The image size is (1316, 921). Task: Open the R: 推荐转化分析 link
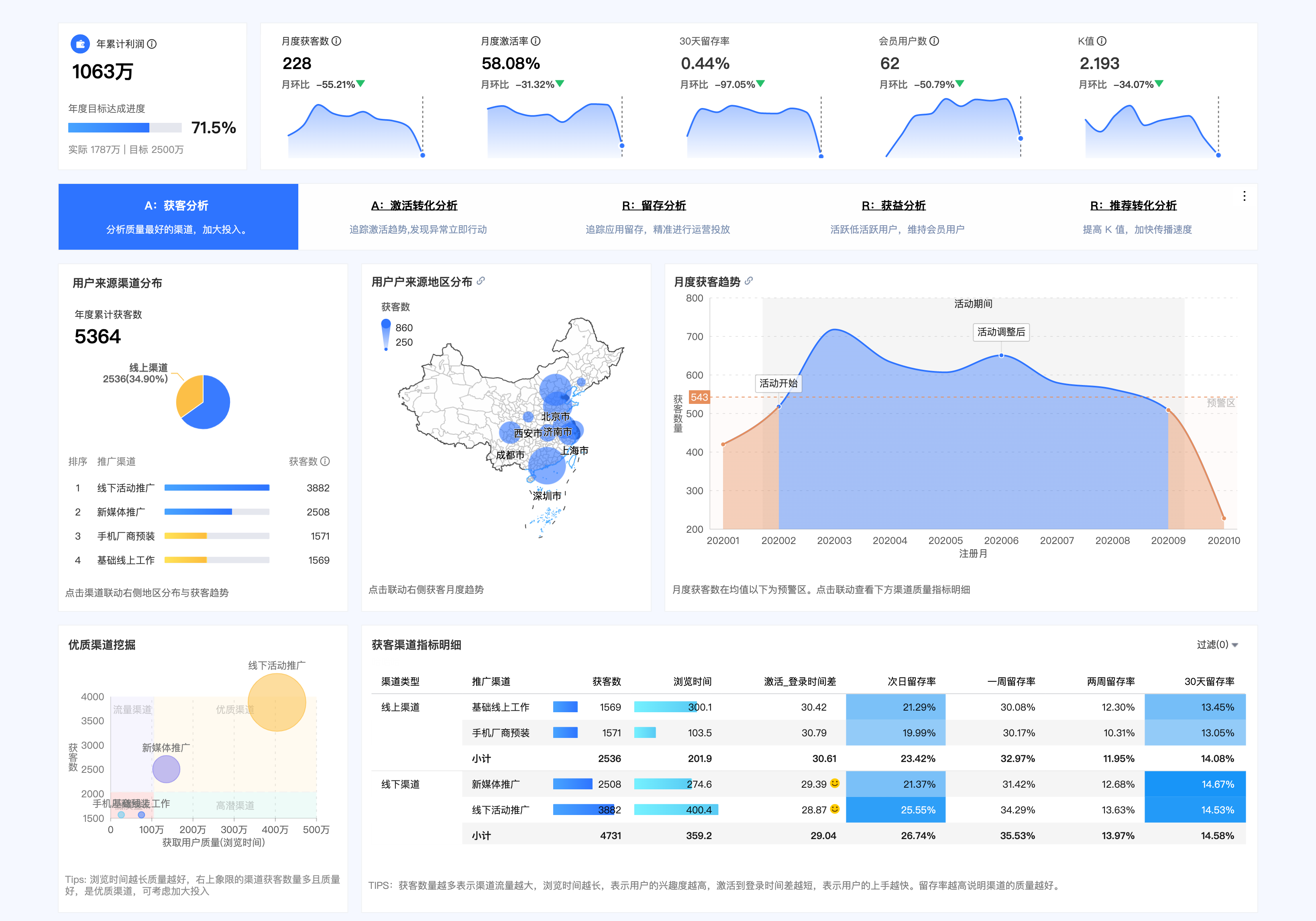[1133, 205]
